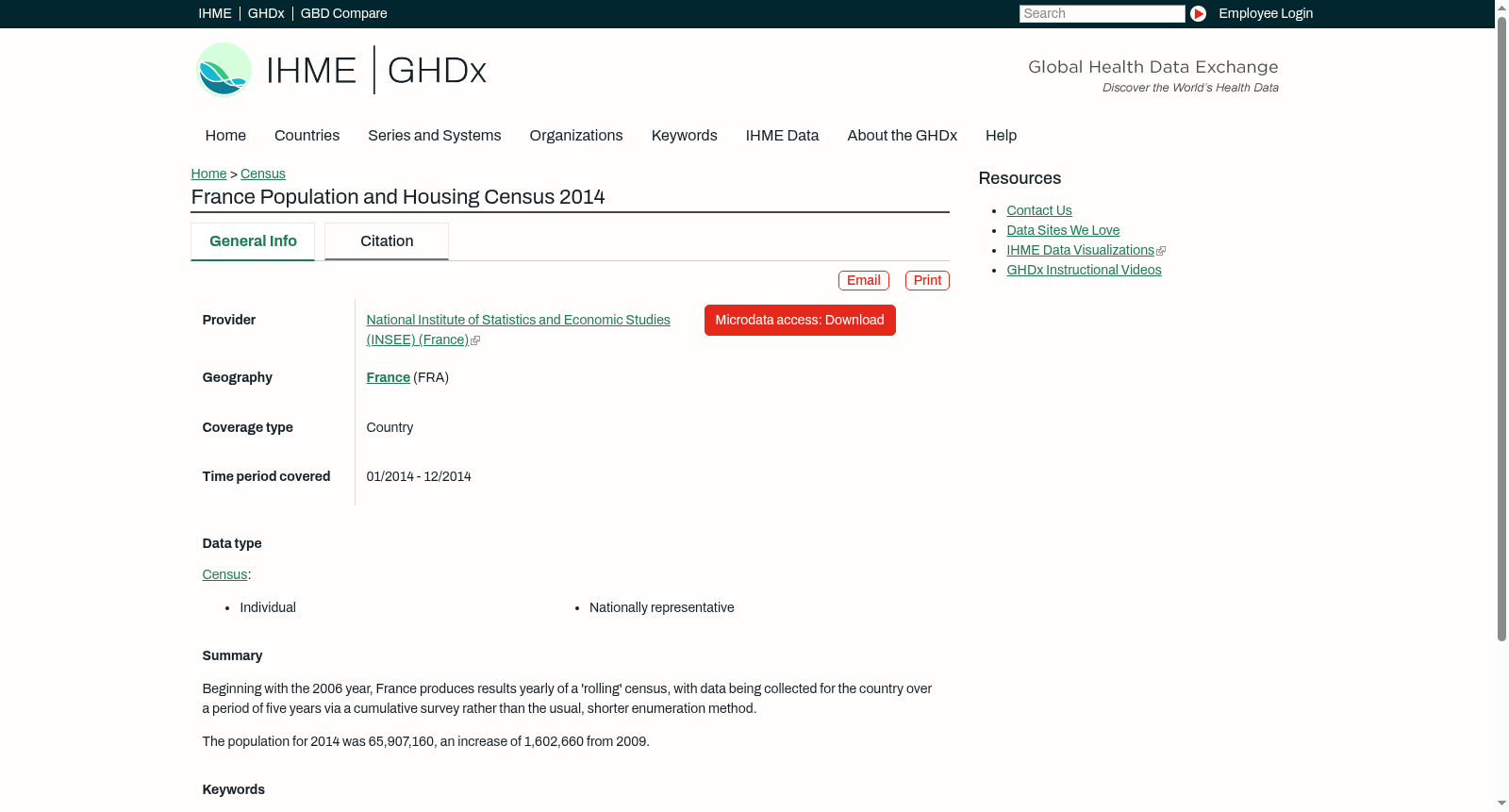Click the vertical page scrollbar thumb
This screenshot has height=812, width=1509.
[1501, 329]
